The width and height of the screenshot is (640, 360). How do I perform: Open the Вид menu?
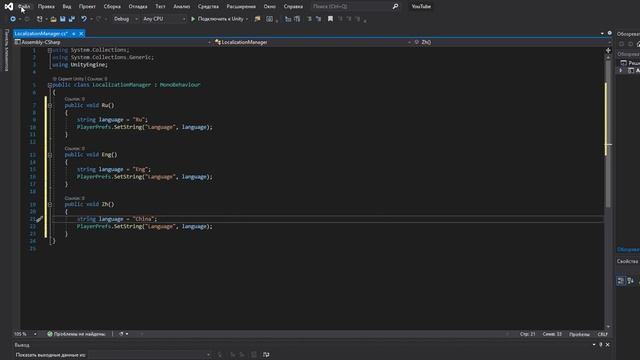[67, 7]
